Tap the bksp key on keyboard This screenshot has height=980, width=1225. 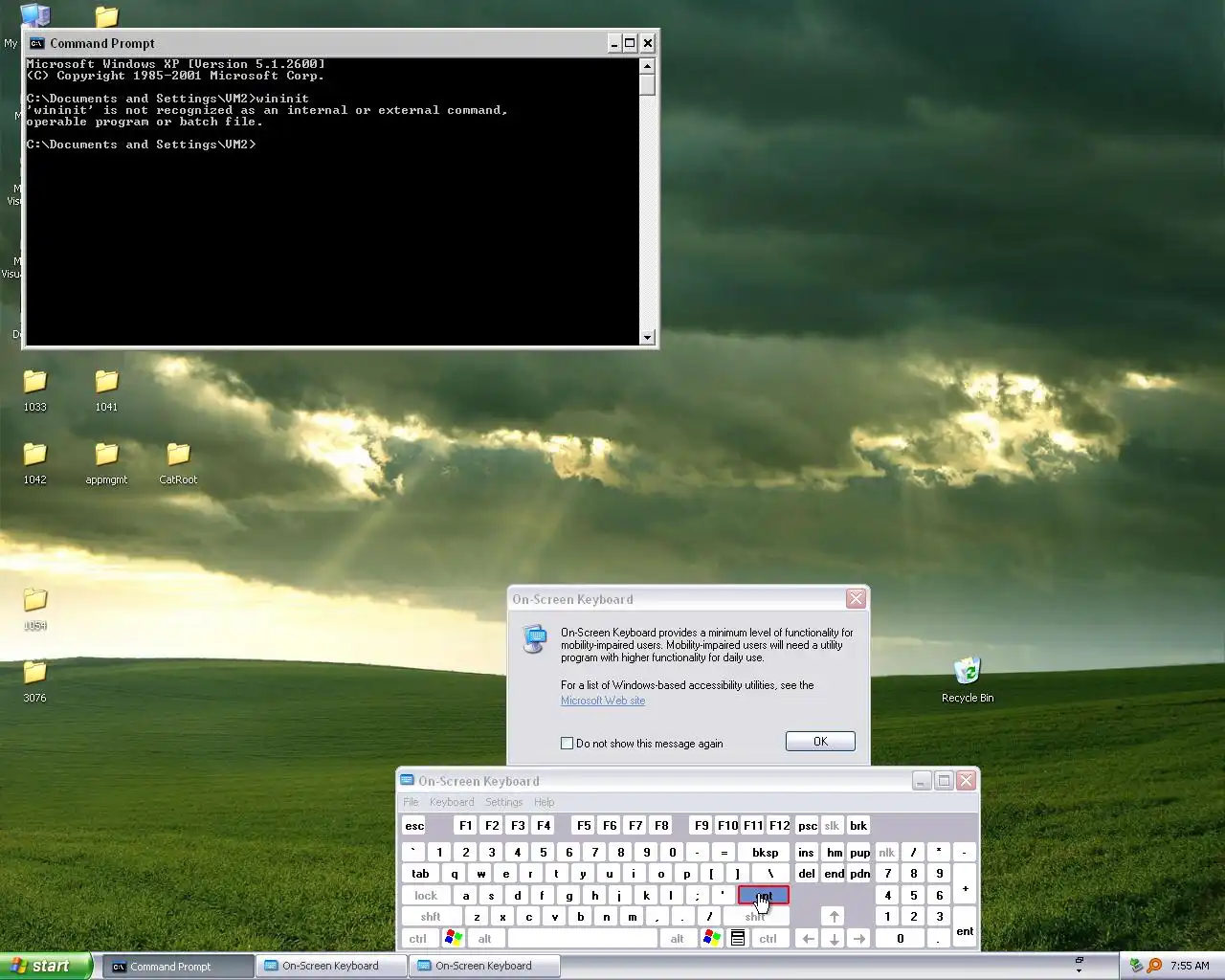765,852
